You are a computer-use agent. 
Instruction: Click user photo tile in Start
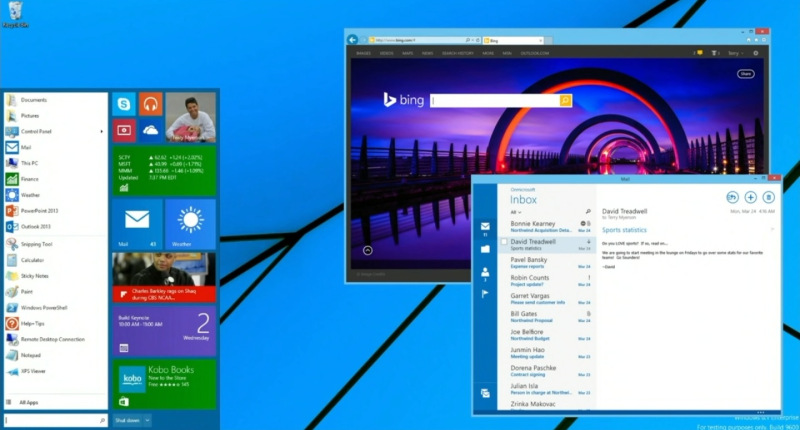click(191, 117)
